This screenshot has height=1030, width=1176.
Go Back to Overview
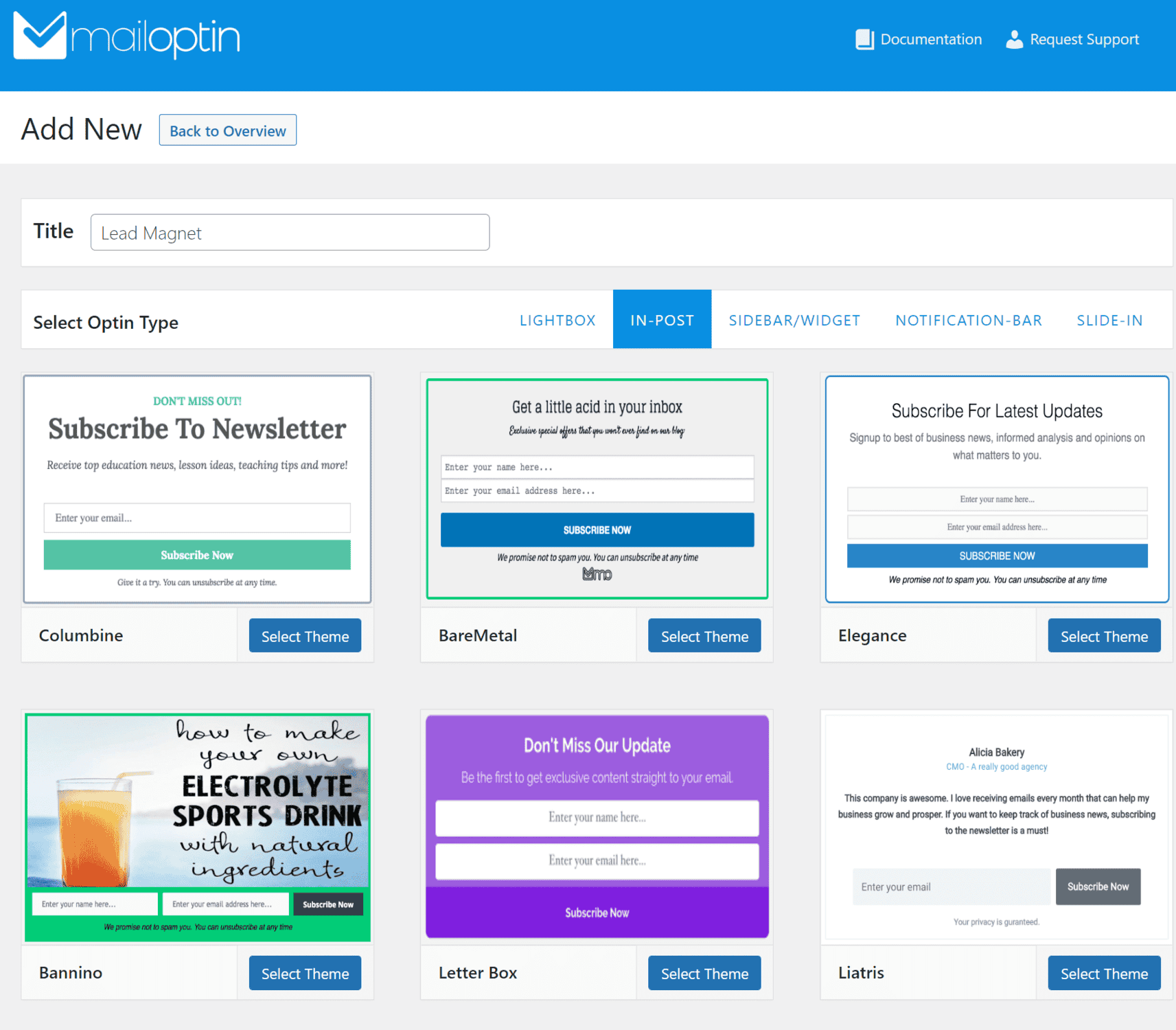point(227,130)
